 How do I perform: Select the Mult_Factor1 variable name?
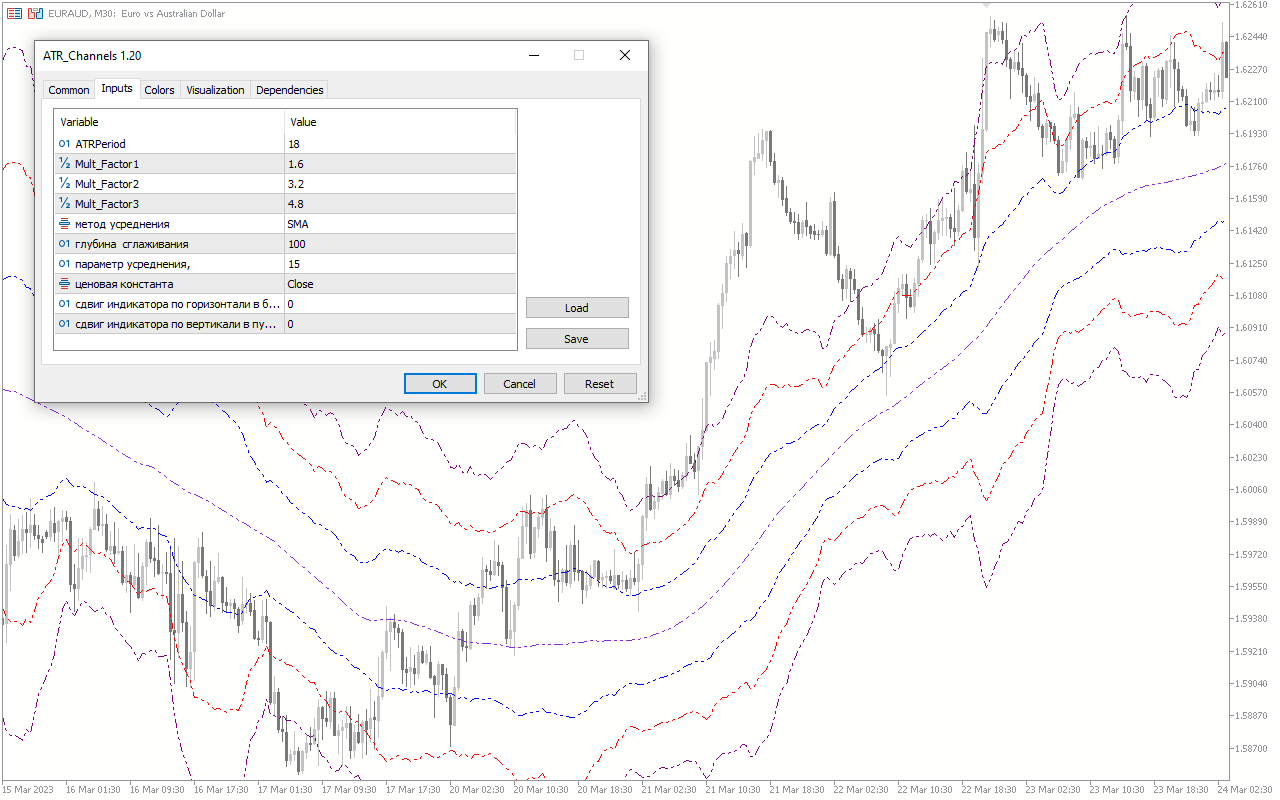coord(107,164)
